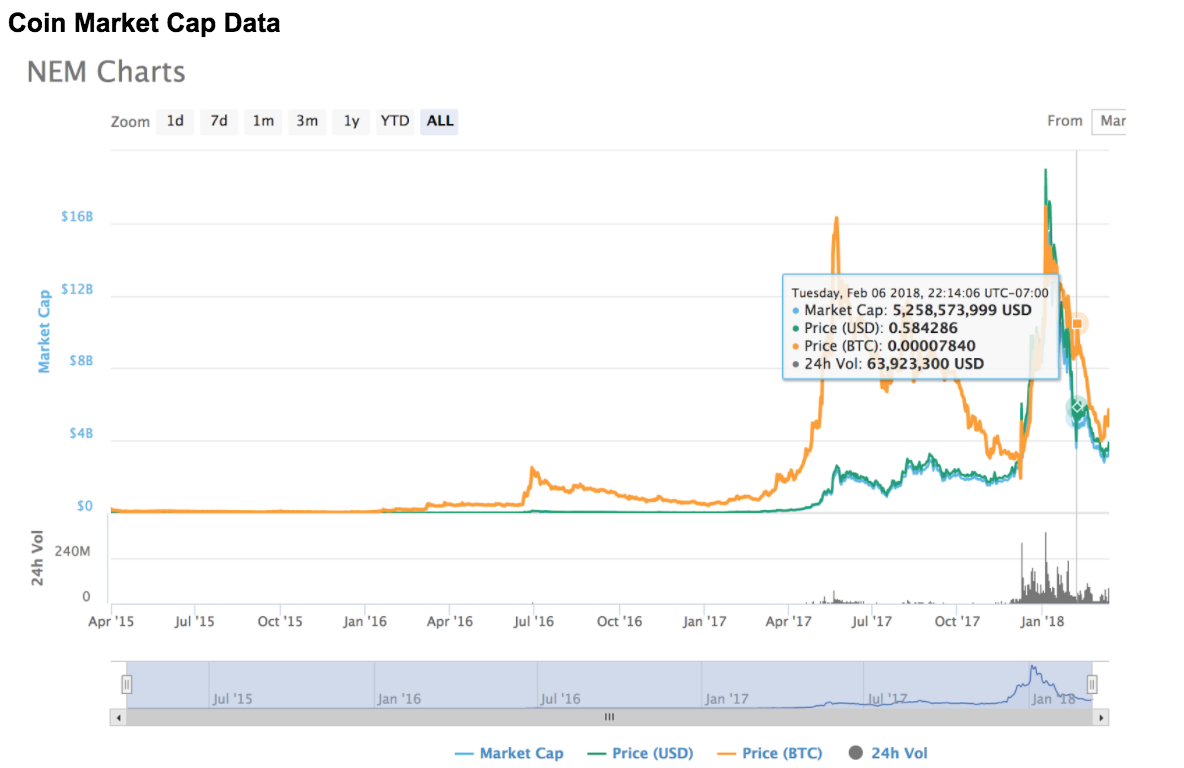This screenshot has width=1184, height=768.
Task: Set chart zoom to 1y
Action: [x=351, y=122]
